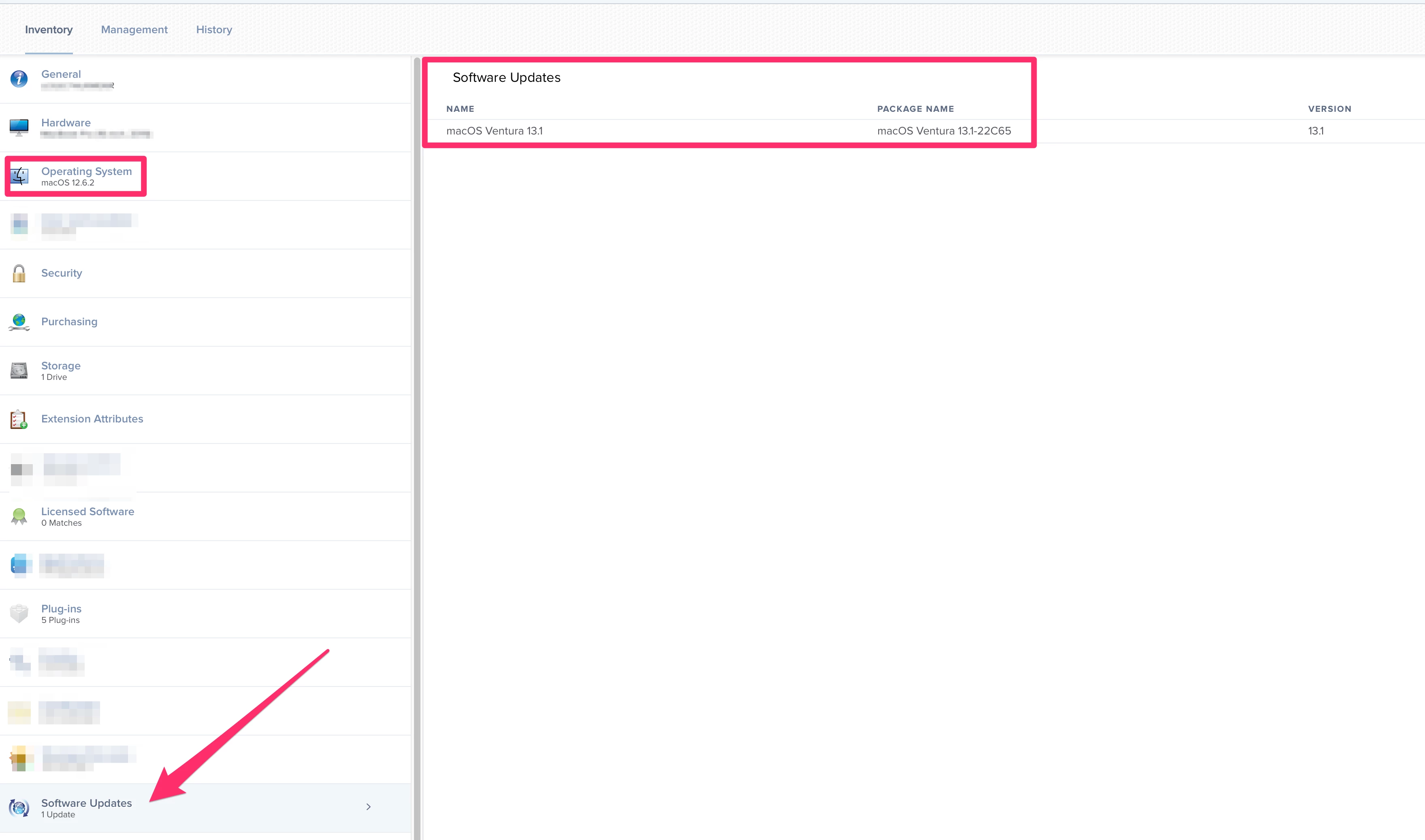
Task: Click the Hardware monitor icon
Action: (x=19, y=127)
